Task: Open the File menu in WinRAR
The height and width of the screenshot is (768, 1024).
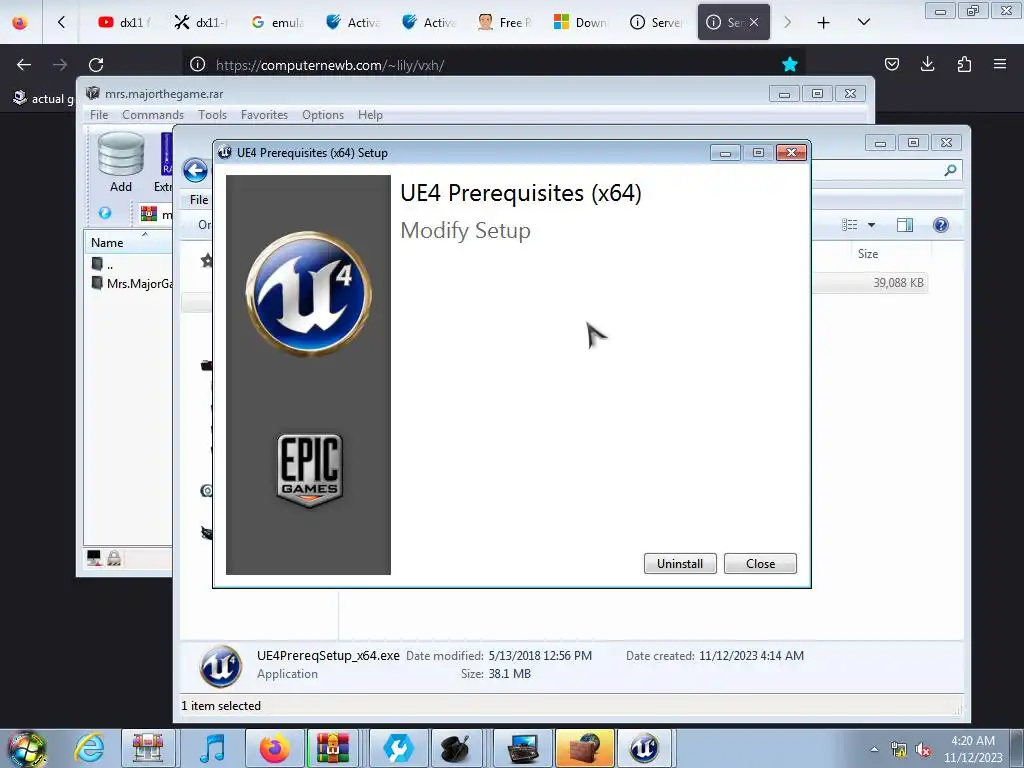Action: [x=99, y=115]
